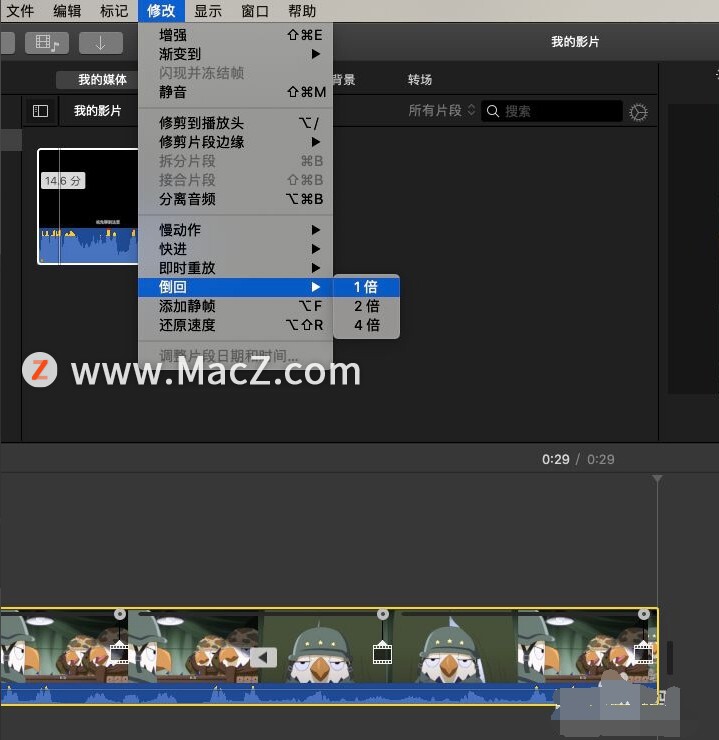
Task: Select the media clip thumbnail in browser
Action: (x=88, y=207)
